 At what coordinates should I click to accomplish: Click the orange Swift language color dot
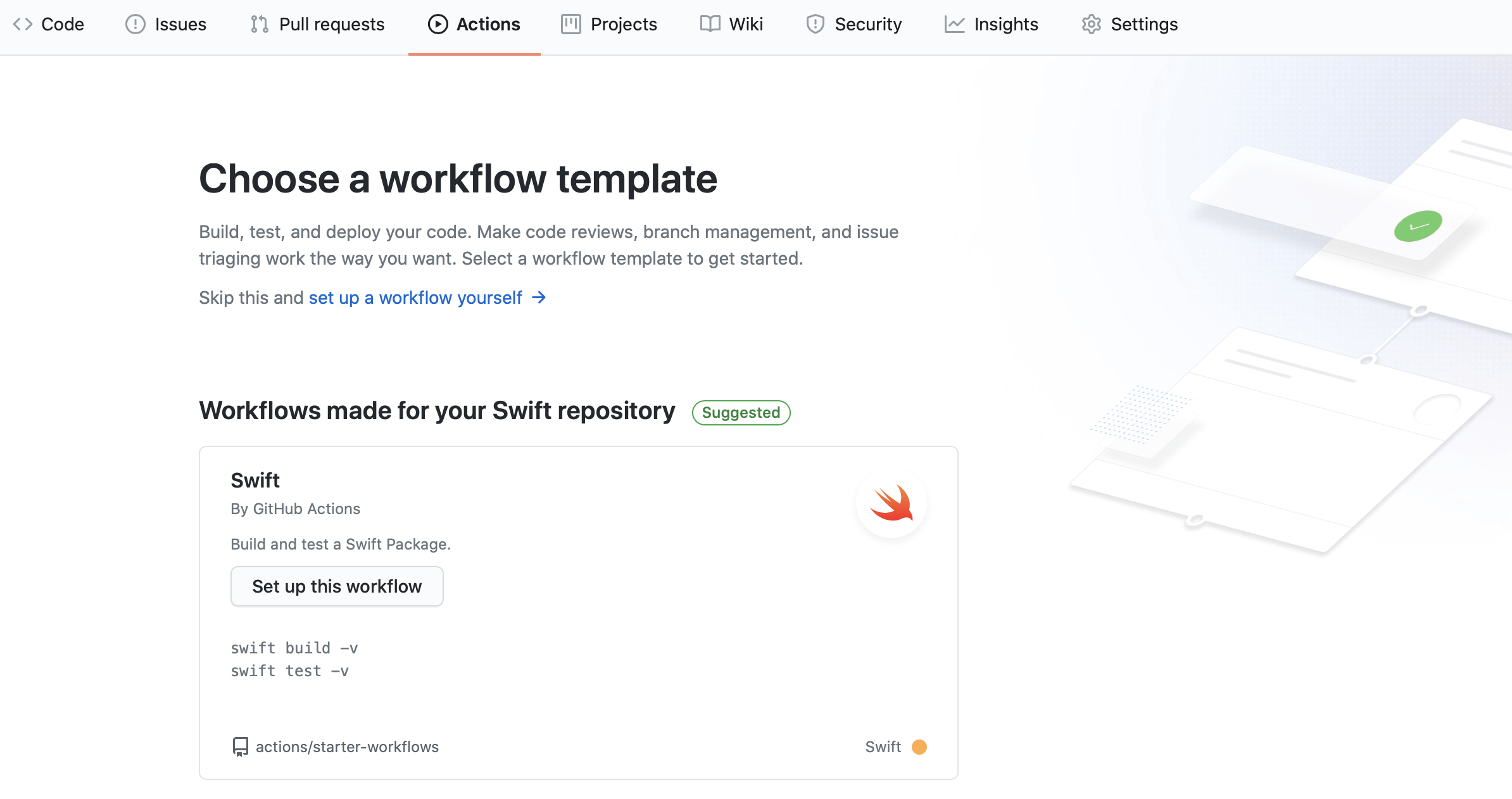pyautogui.click(x=919, y=747)
